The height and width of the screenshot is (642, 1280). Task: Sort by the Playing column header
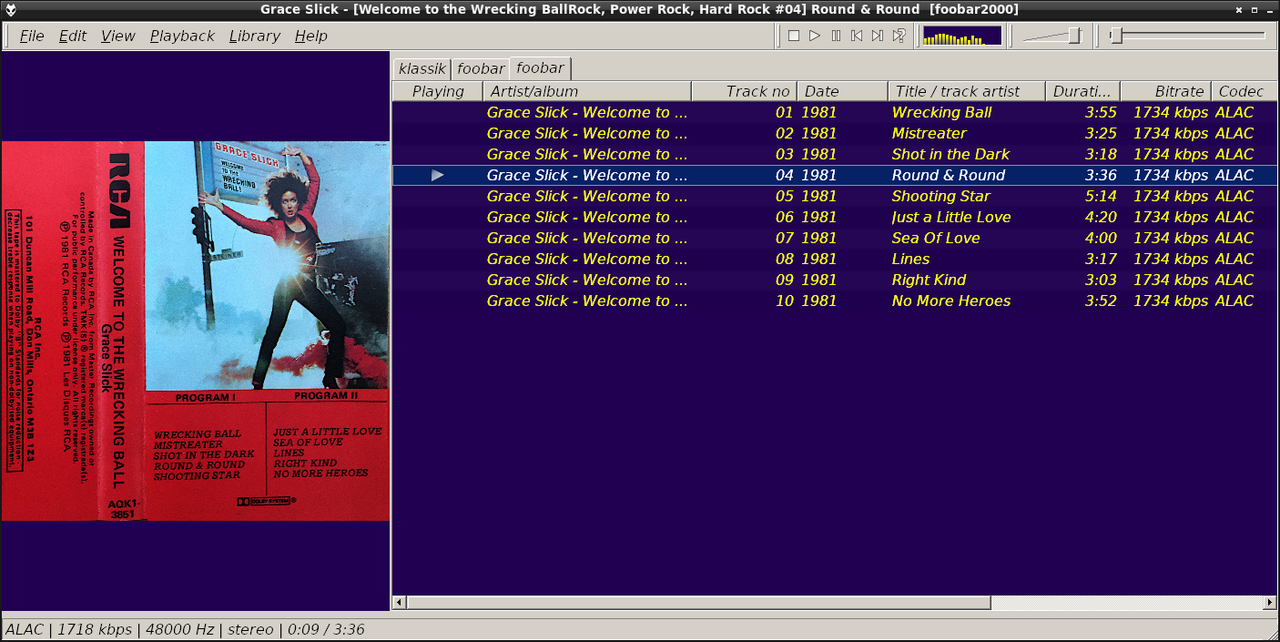438,91
